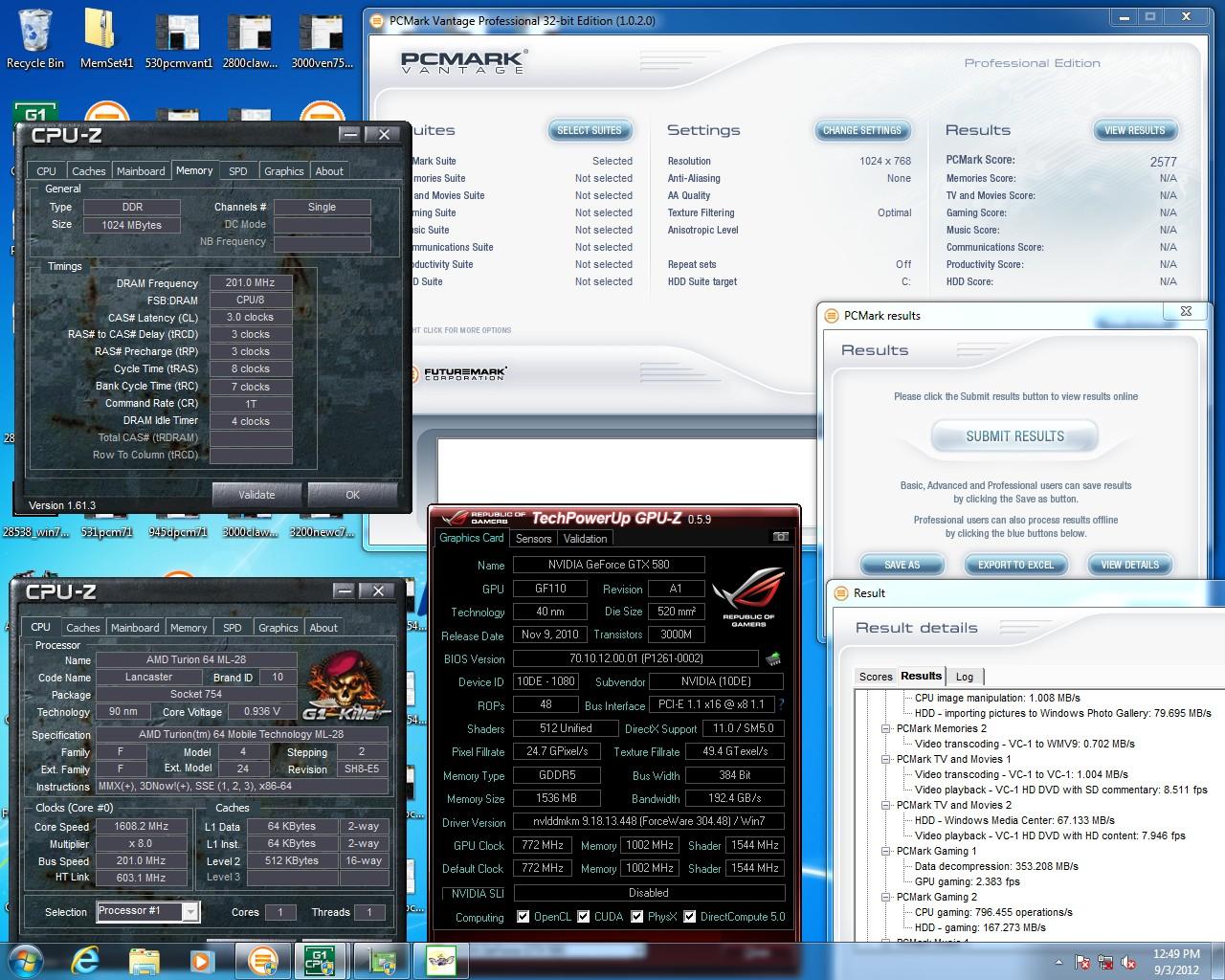Switch to SPD tab in top CPU-Z window
Image resolution: width=1225 pixels, height=980 pixels.
238,171
